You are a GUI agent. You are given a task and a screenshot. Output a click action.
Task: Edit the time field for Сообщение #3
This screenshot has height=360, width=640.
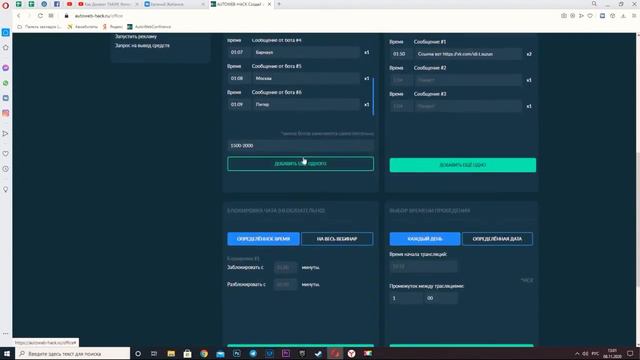[401, 106]
